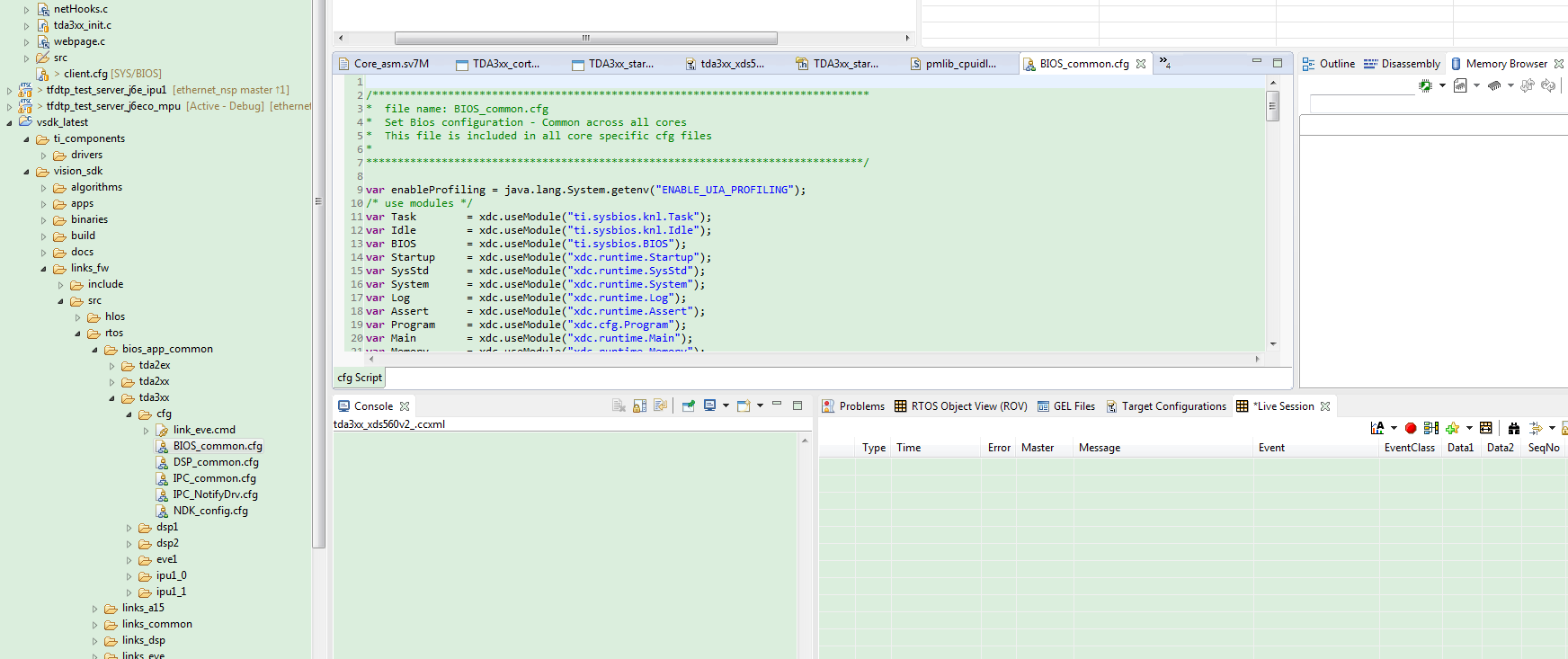
Task: Click the column settings icon next to record button
Action: (1431, 428)
